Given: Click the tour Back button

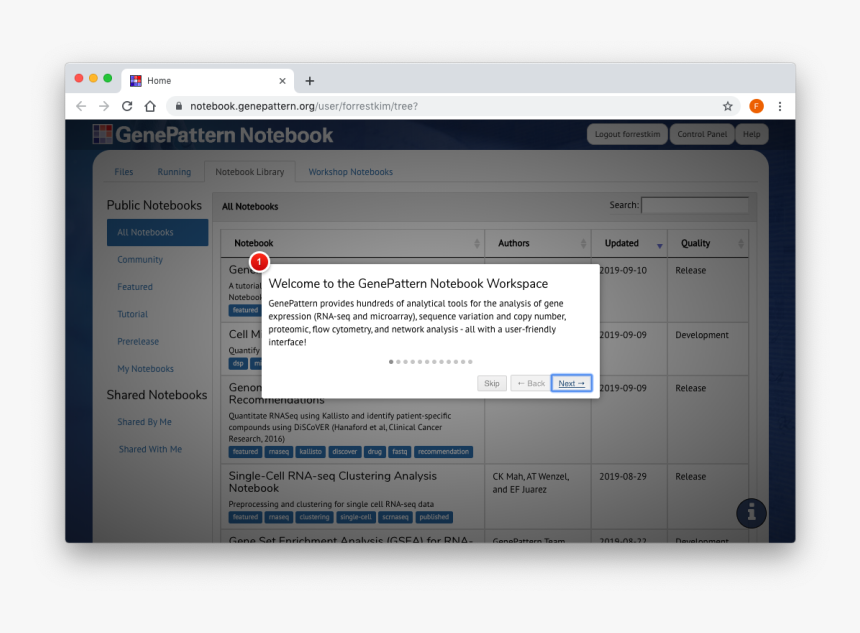Looking at the screenshot, I should point(531,383).
